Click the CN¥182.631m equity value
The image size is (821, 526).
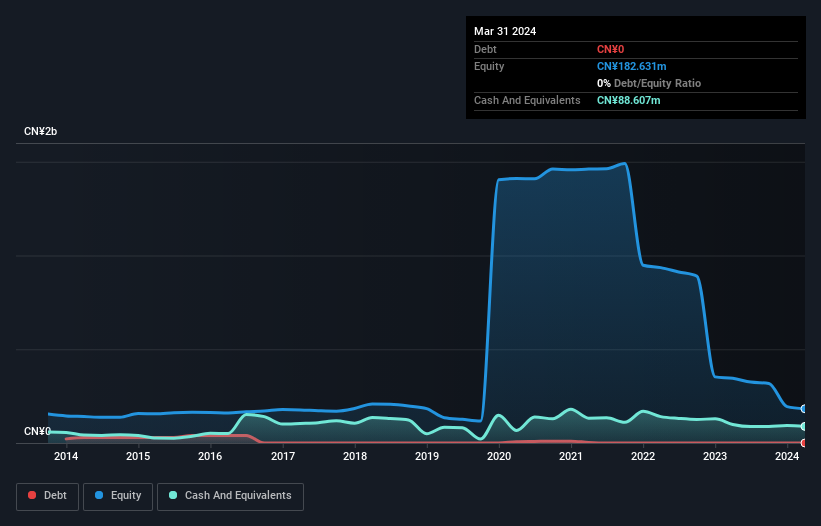point(631,66)
